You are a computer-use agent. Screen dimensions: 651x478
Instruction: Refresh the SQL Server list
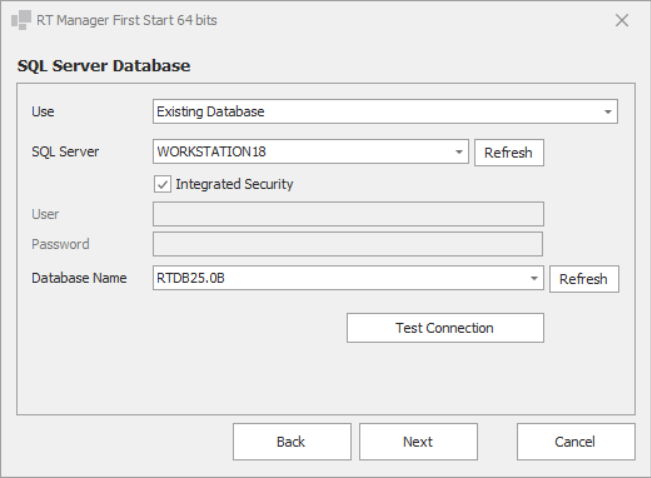click(508, 153)
